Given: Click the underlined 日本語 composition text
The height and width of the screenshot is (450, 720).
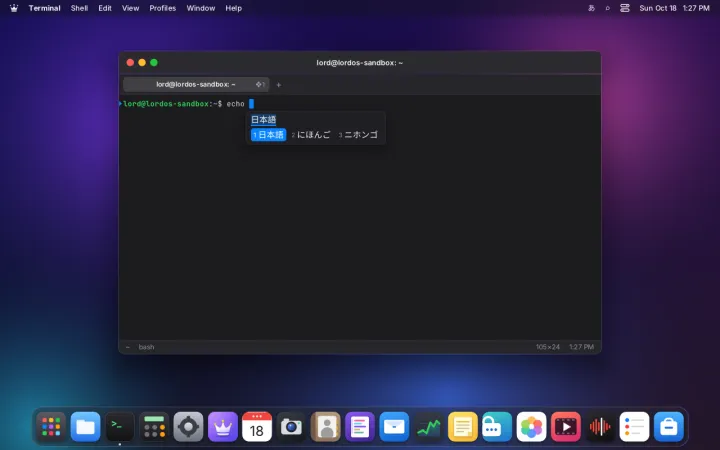Looking at the screenshot, I should [263, 119].
